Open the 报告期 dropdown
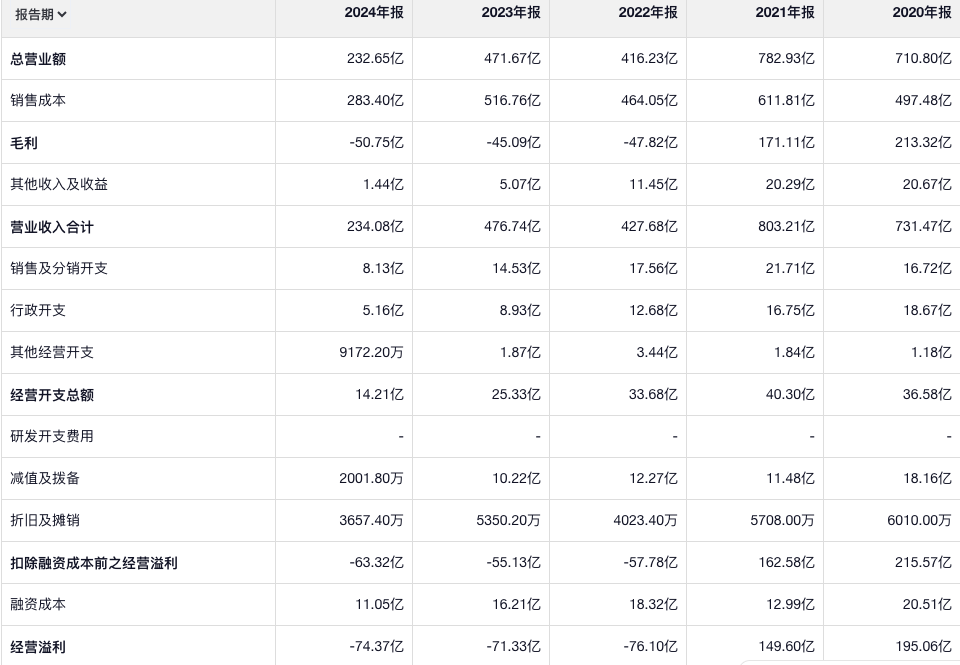 click(41, 14)
